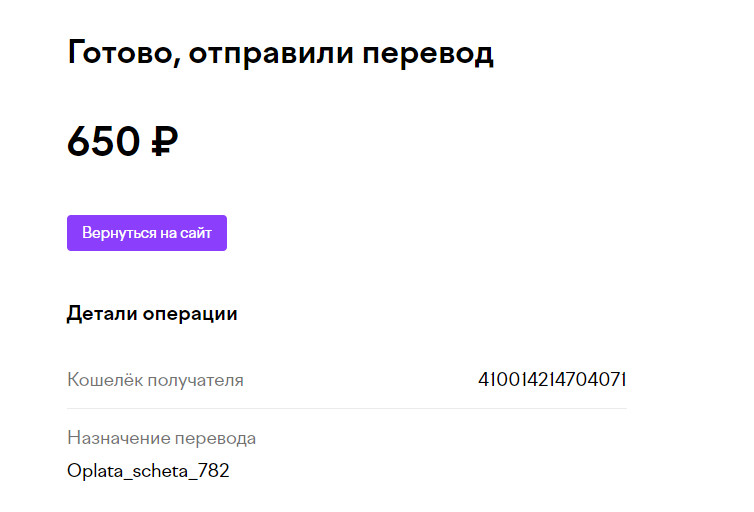Click the word "перевод" in the title
Viewport: 754px width, 512px height.
(x=427, y=54)
